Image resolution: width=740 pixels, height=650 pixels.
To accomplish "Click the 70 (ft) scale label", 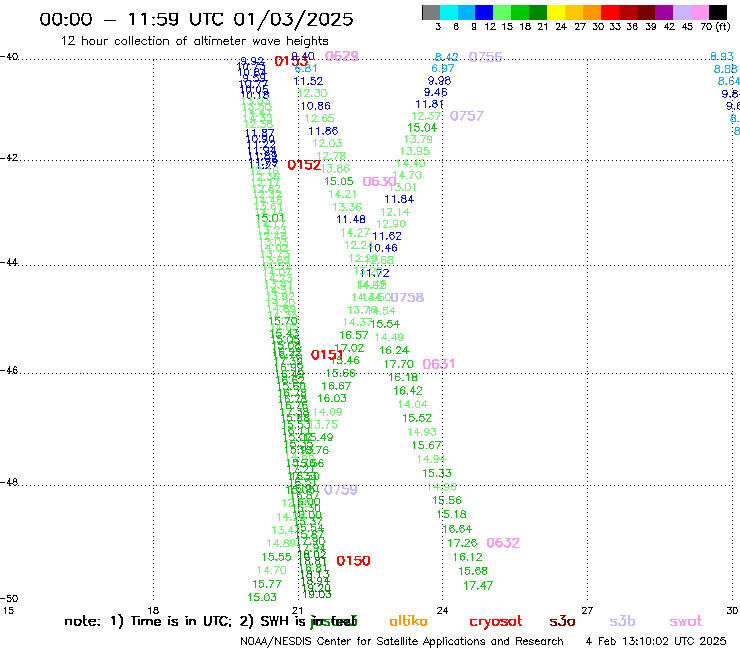I will click(x=715, y=26).
